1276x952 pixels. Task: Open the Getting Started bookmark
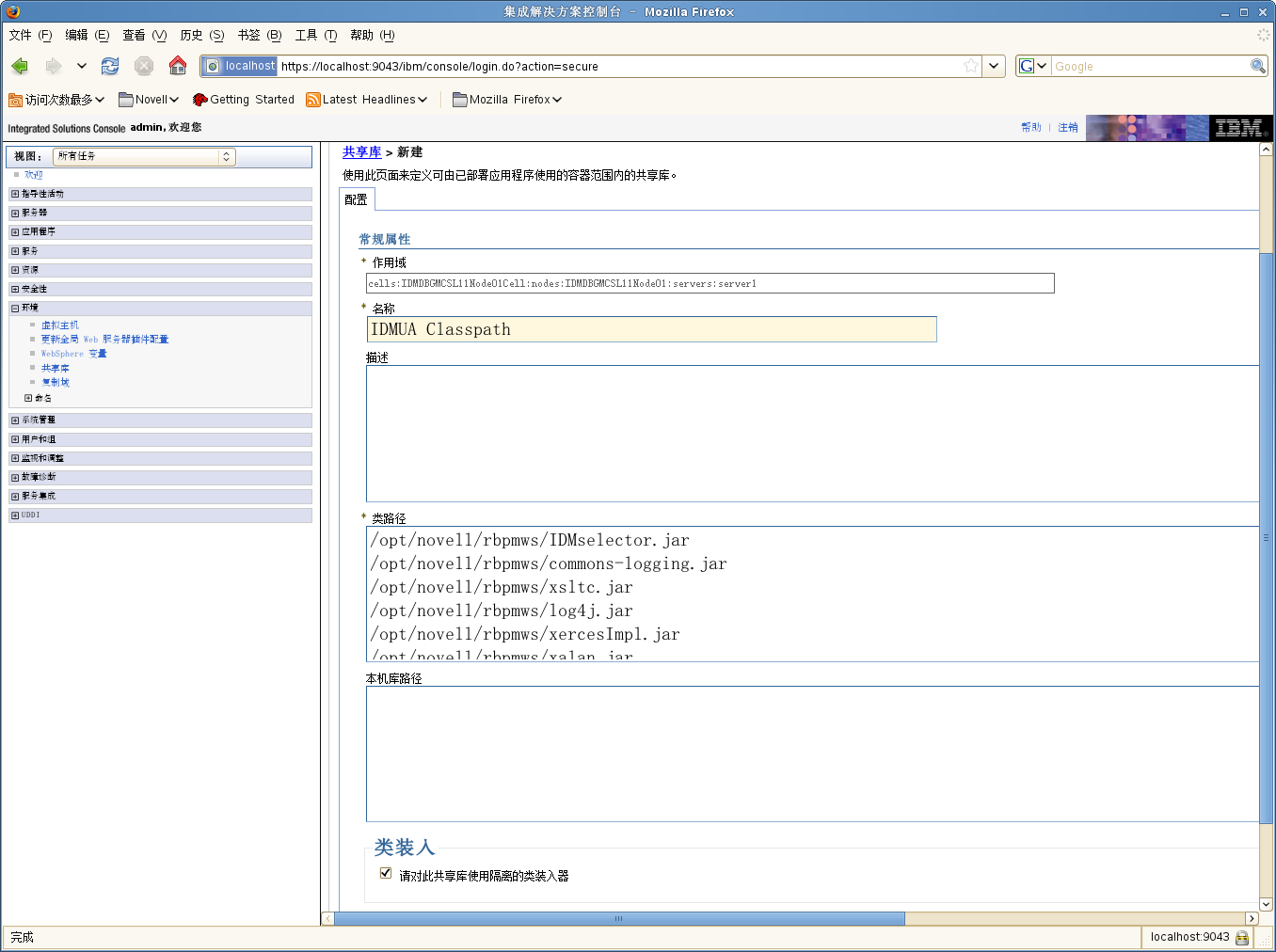pos(244,100)
